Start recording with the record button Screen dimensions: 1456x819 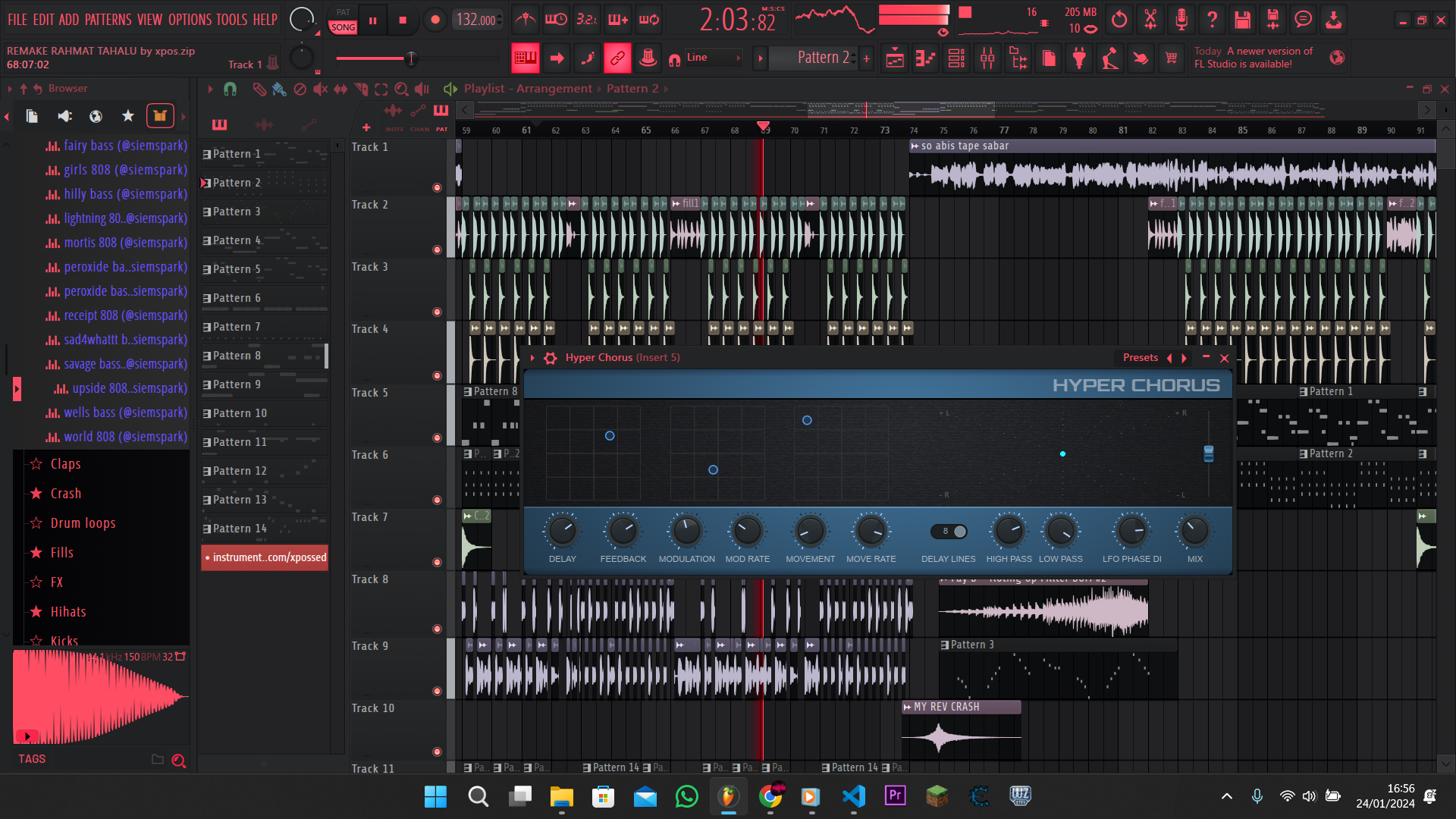click(x=435, y=20)
